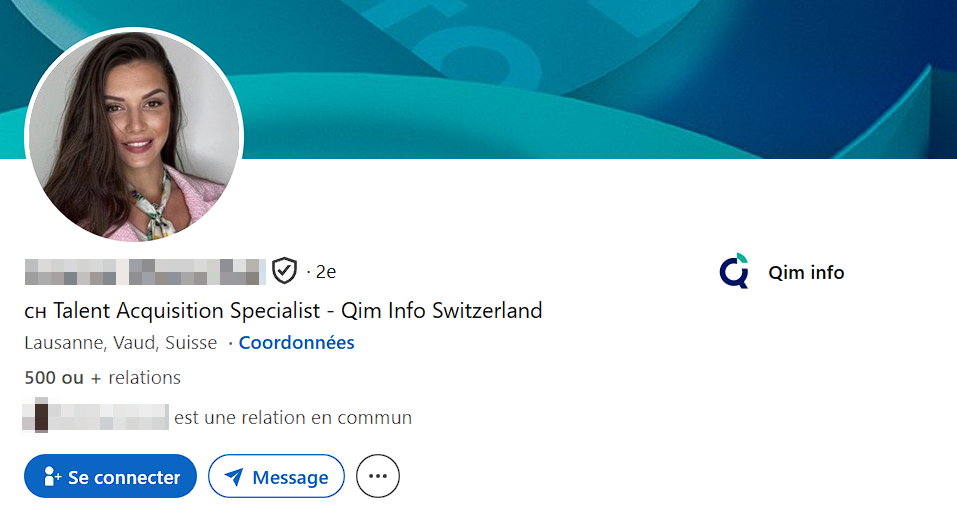The width and height of the screenshot is (957, 521).
Task: Click the verification shield badge icon
Action: point(285,270)
